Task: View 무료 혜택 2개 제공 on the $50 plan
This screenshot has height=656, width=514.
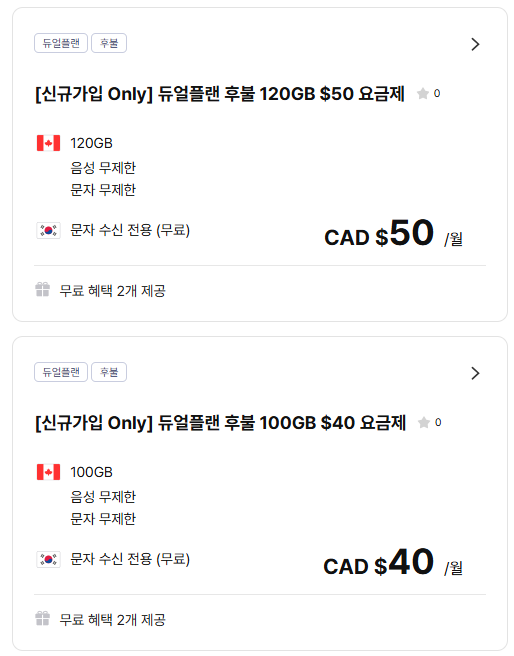Action: point(113,290)
